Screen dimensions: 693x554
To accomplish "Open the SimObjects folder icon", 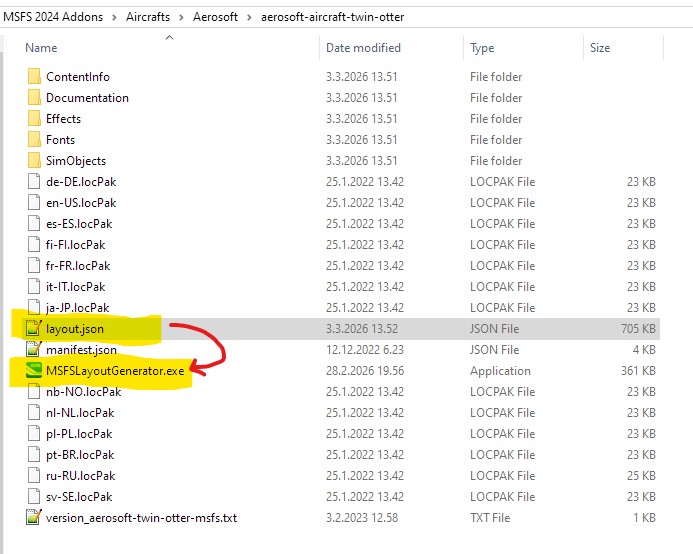I will tap(34, 161).
